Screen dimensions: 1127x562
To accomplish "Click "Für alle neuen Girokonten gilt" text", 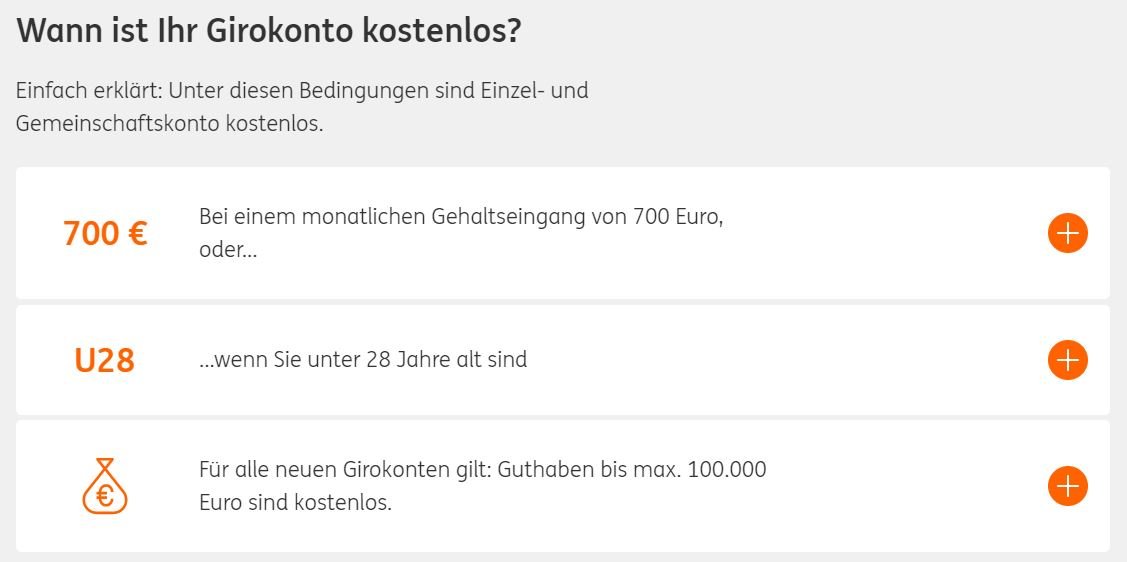I will [x=342, y=469].
